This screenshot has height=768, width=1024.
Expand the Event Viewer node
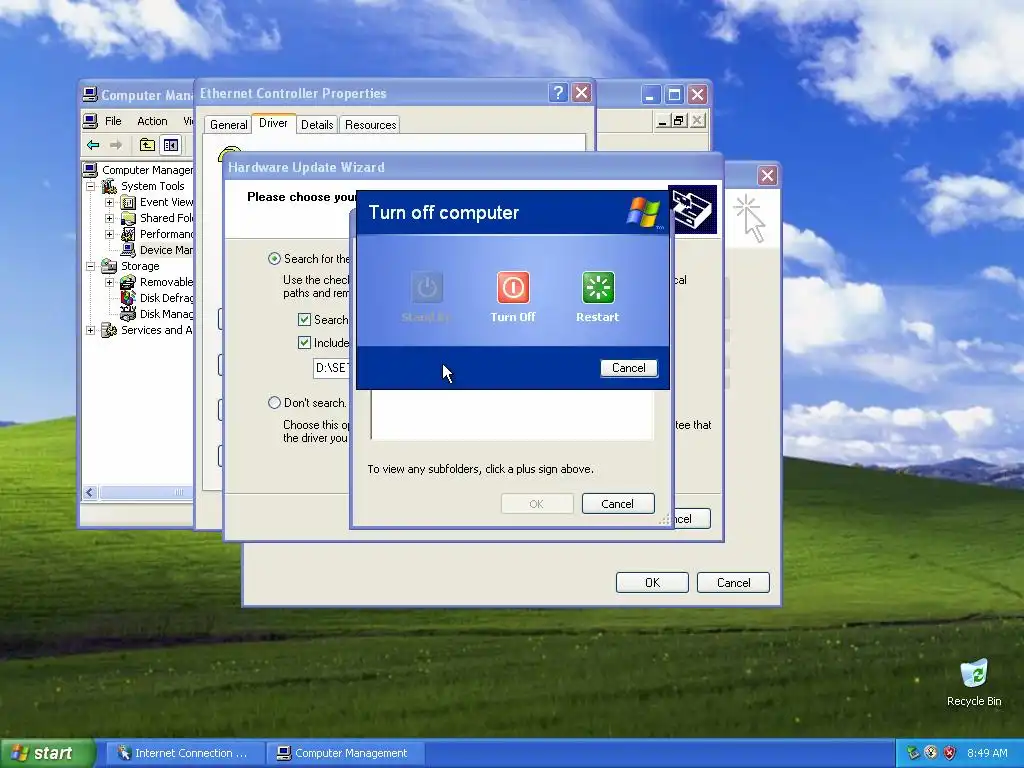pos(110,202)
